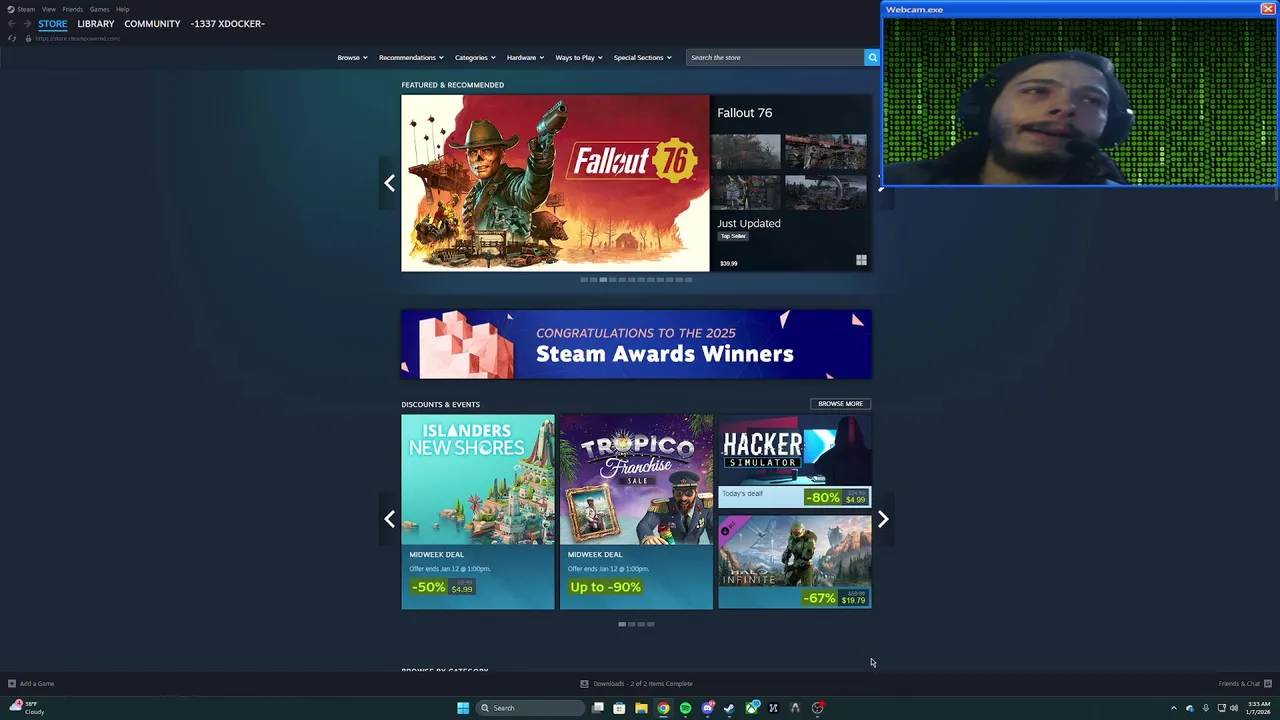Click the Windows platform icon on Fallout 76 capsule
This screenshot has width=1280, height=720.
click(861, 261)
